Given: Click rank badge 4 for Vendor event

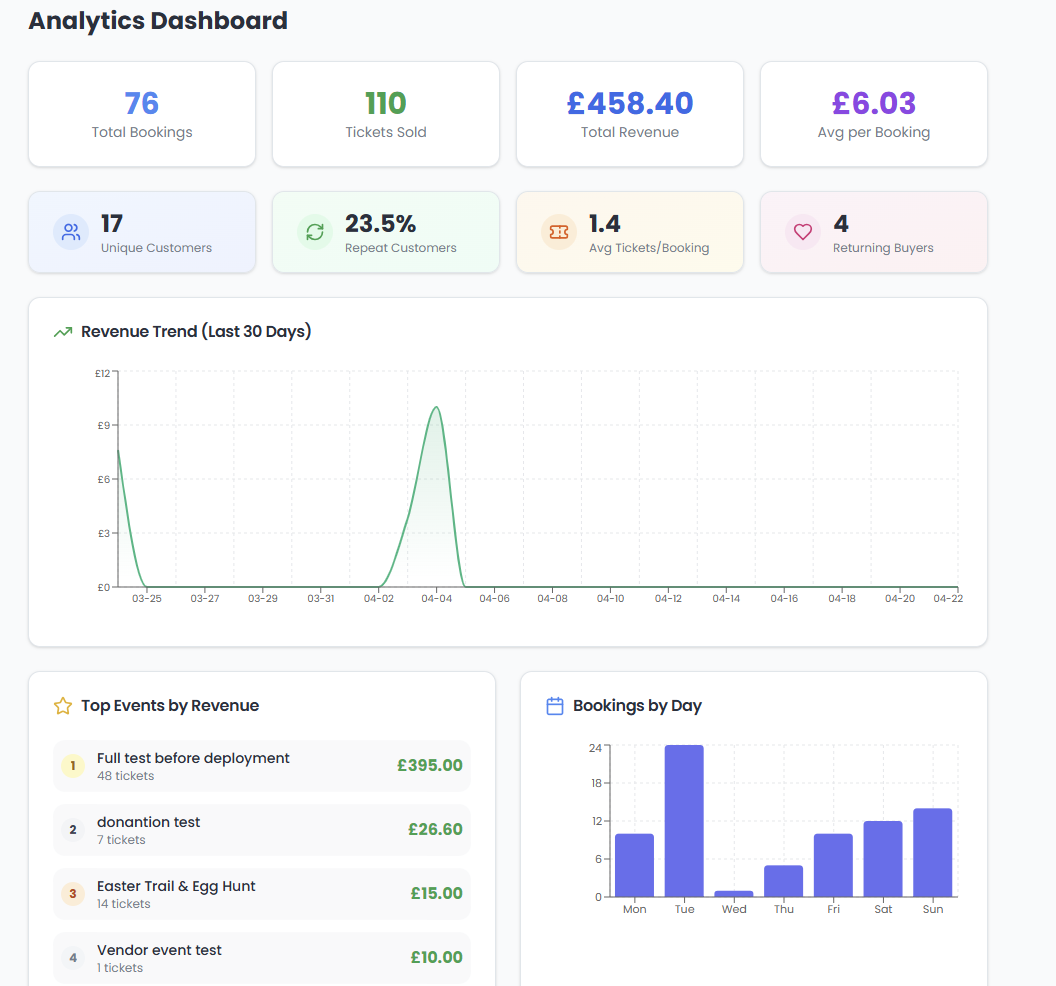Looking at the screenshot, I should point(73,958).
